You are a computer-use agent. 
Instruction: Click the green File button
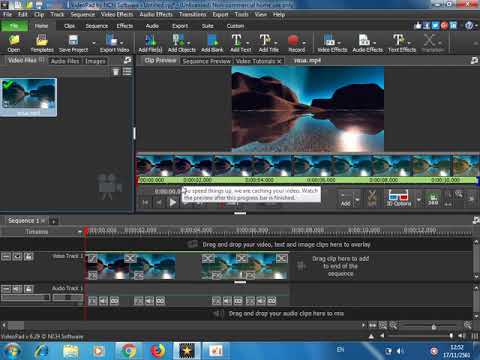14,26
